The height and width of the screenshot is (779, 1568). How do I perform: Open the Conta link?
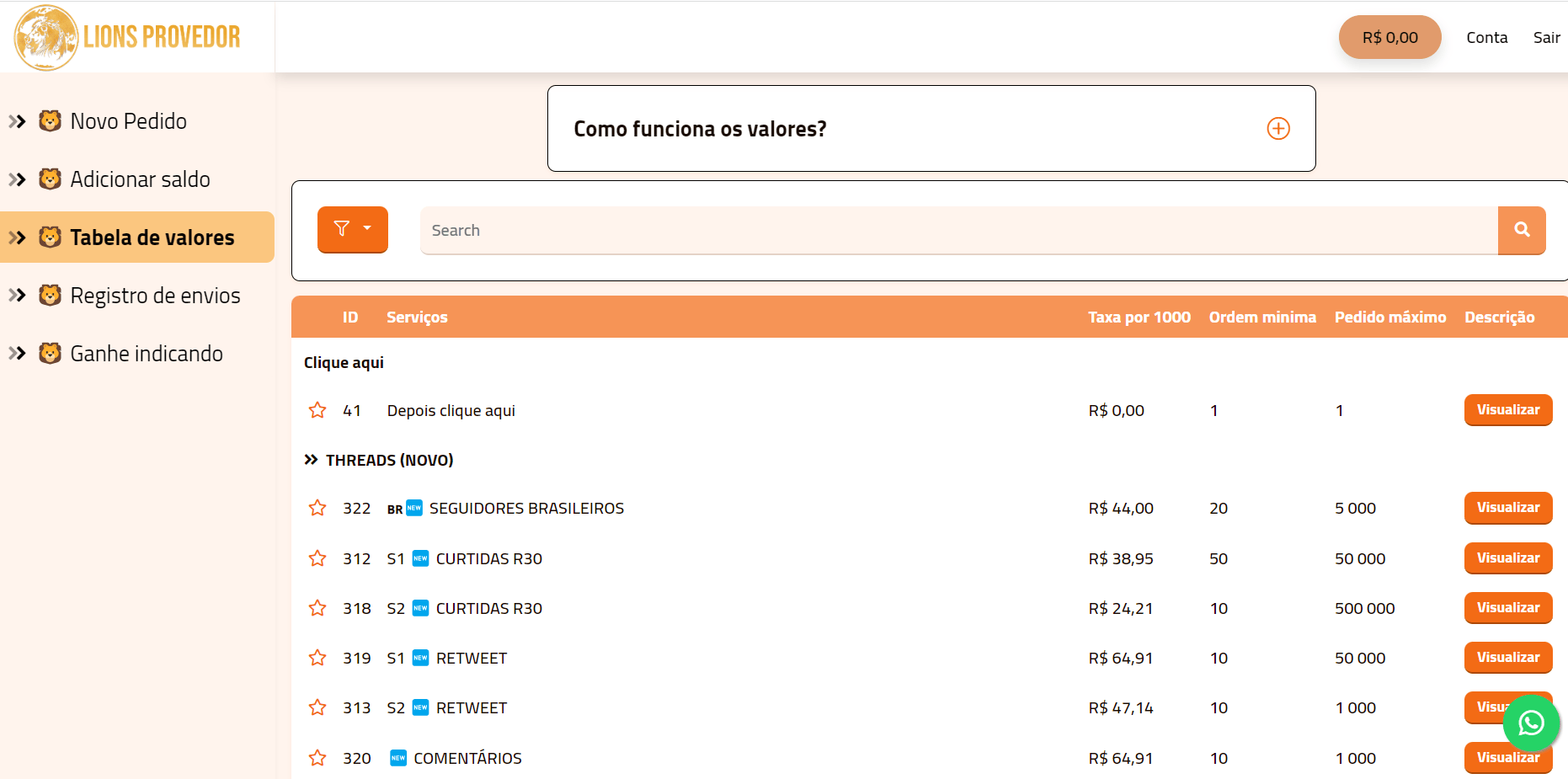point(1486,38)
